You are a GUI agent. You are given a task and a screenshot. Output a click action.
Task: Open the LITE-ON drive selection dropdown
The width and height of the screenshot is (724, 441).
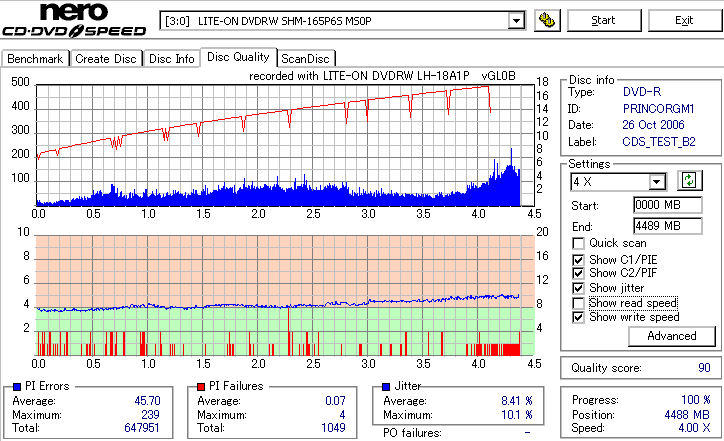(x=516, y=21)
